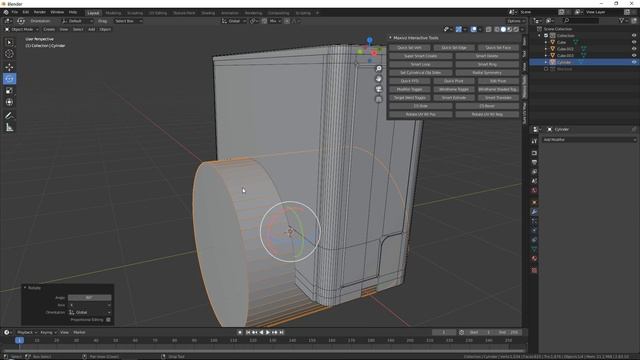Click the outliner search field
The width and height of the screenshot is (640, 360).
point(582,20)
